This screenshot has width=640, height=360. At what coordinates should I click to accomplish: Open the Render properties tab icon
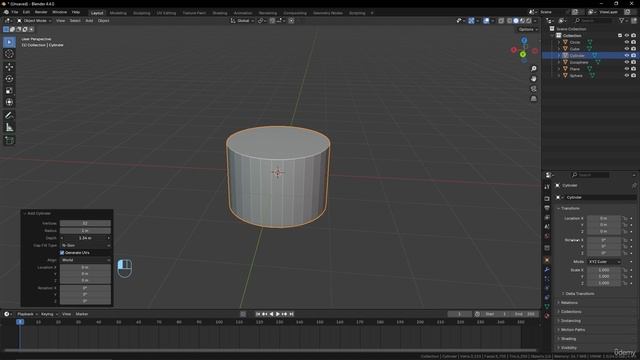[547, 199]
